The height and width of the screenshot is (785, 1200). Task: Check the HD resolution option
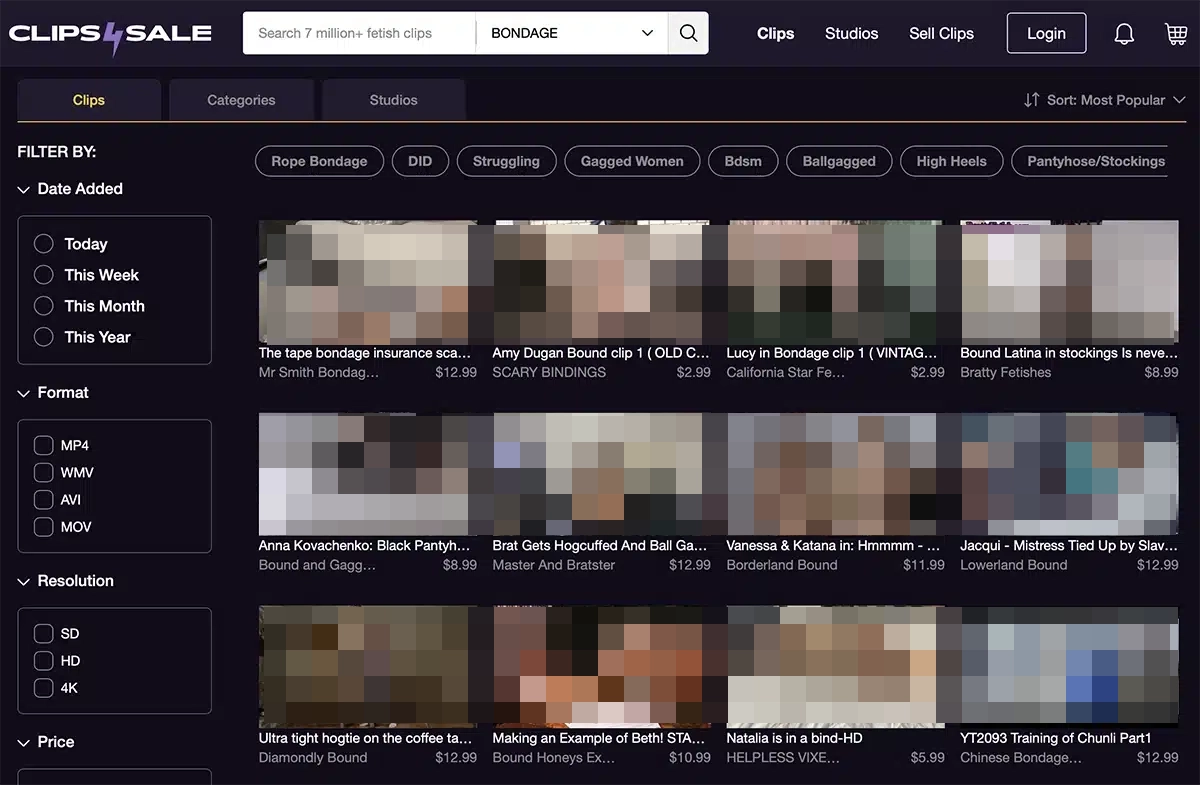[43, 660]
